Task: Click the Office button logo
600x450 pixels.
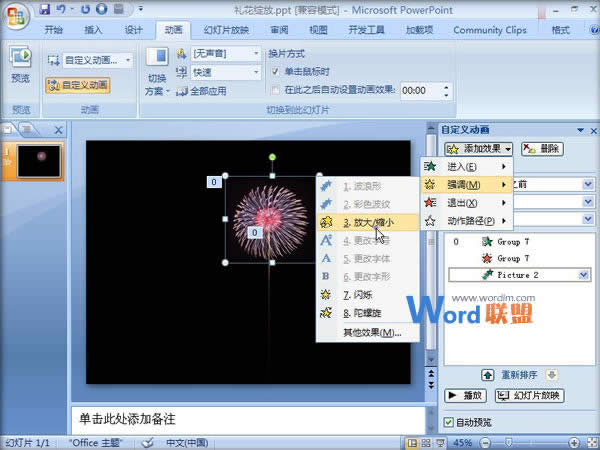Action: coord(16,16)
